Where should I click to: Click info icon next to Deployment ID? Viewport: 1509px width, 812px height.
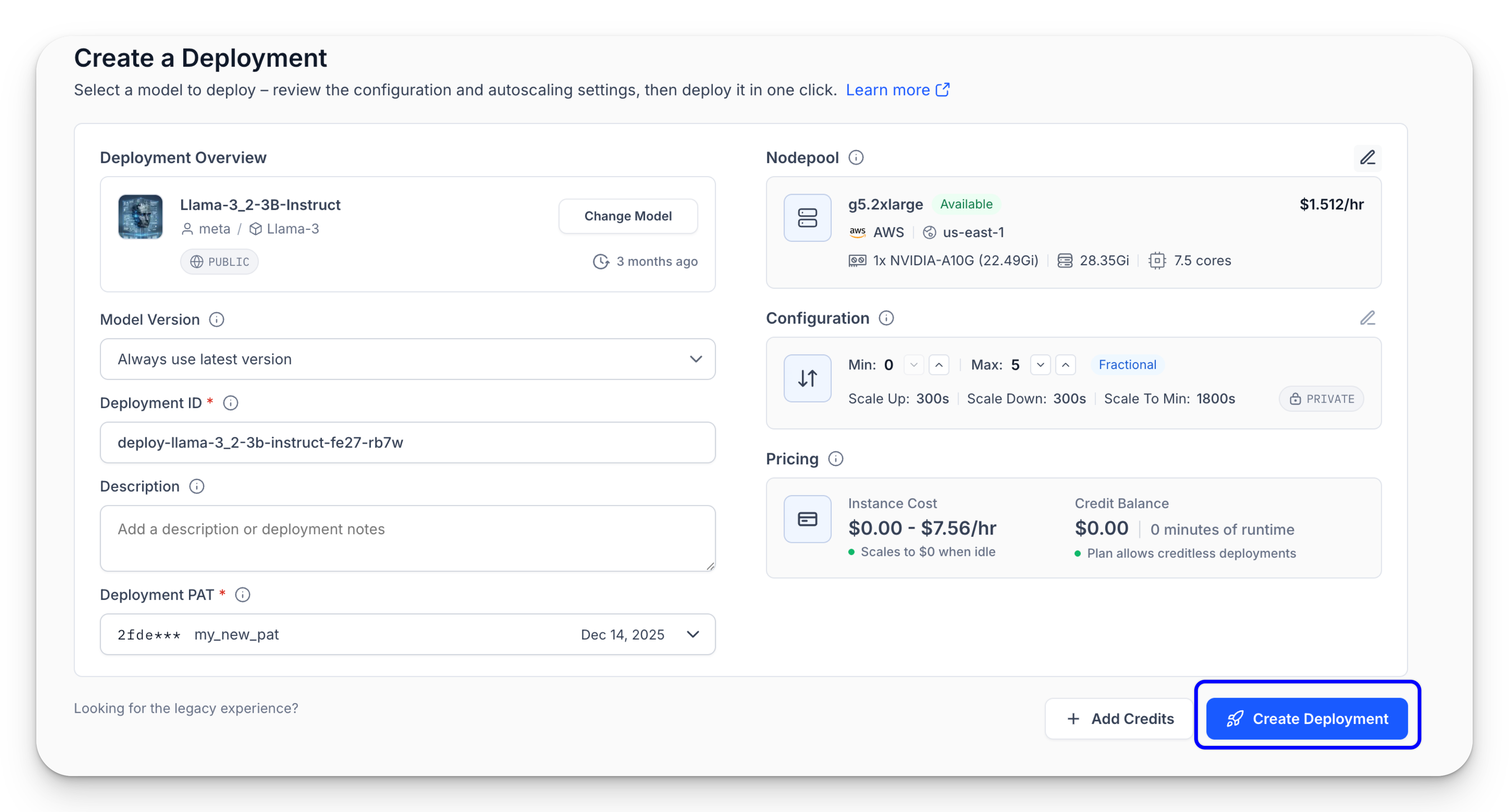click(231, 403)
